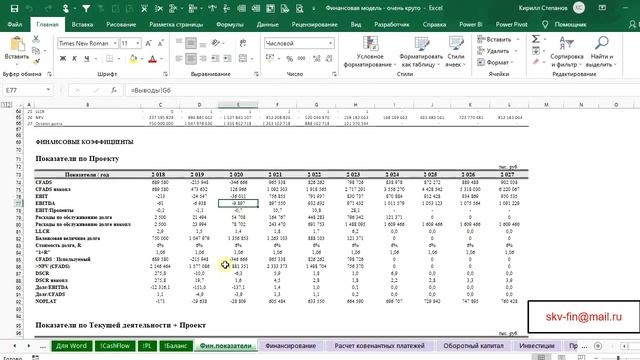Click the filter funnel icon in quick access toolbar

click(86, 8)
